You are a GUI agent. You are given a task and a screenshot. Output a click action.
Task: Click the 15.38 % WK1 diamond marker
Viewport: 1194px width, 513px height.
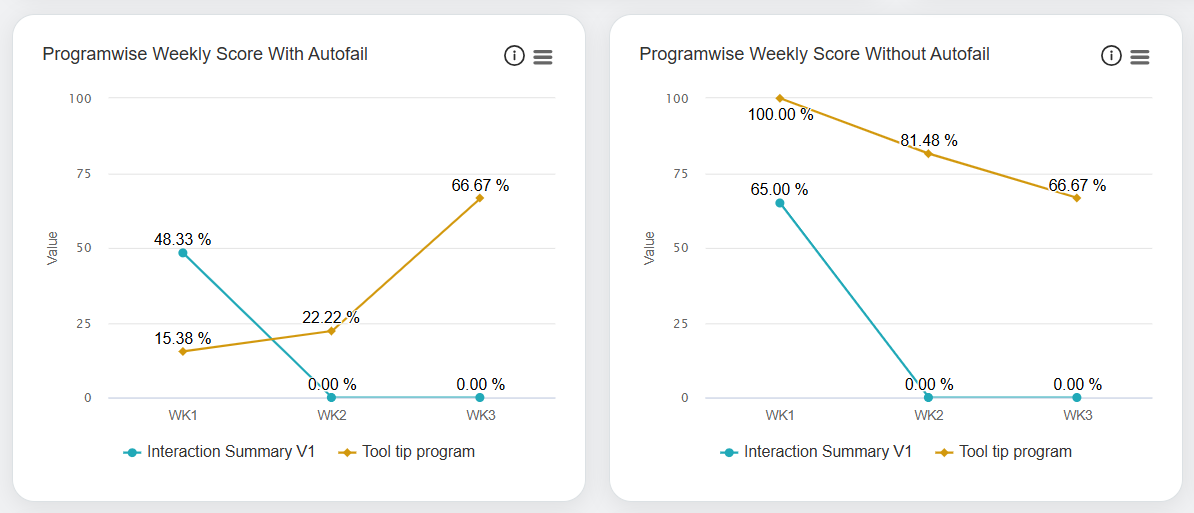(183, 351)
